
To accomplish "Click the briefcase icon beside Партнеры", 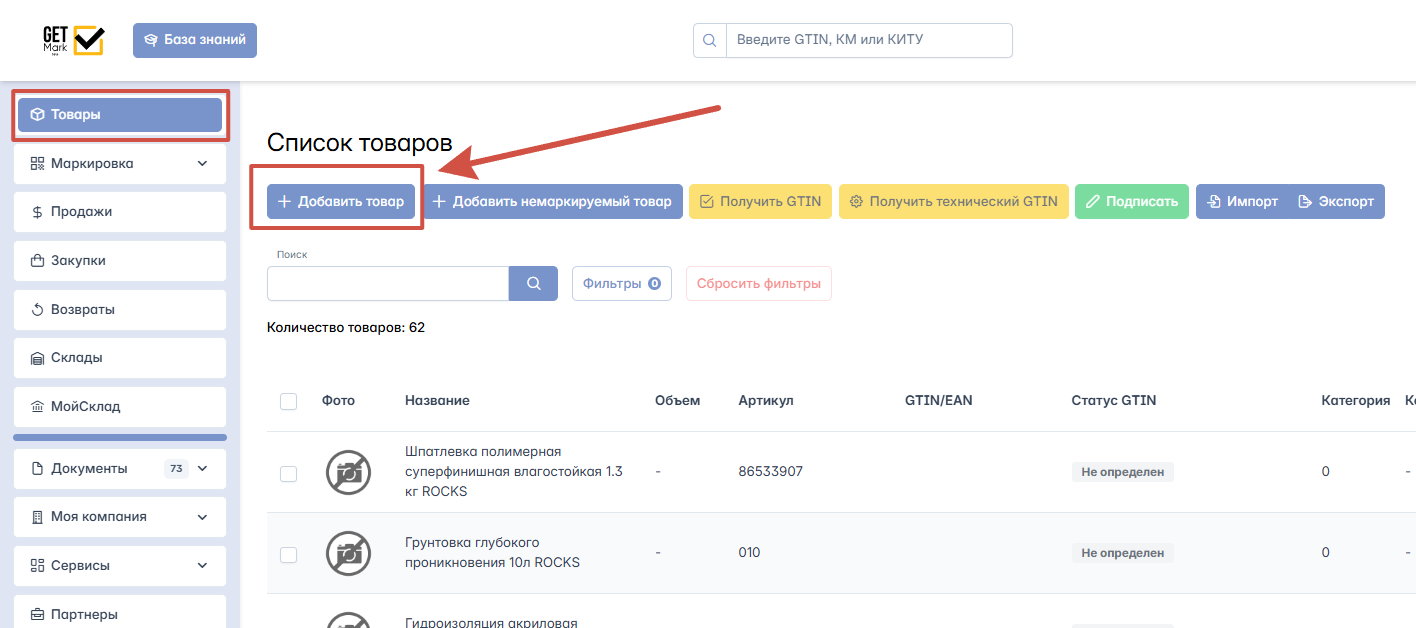I will (x=37, y=615).
